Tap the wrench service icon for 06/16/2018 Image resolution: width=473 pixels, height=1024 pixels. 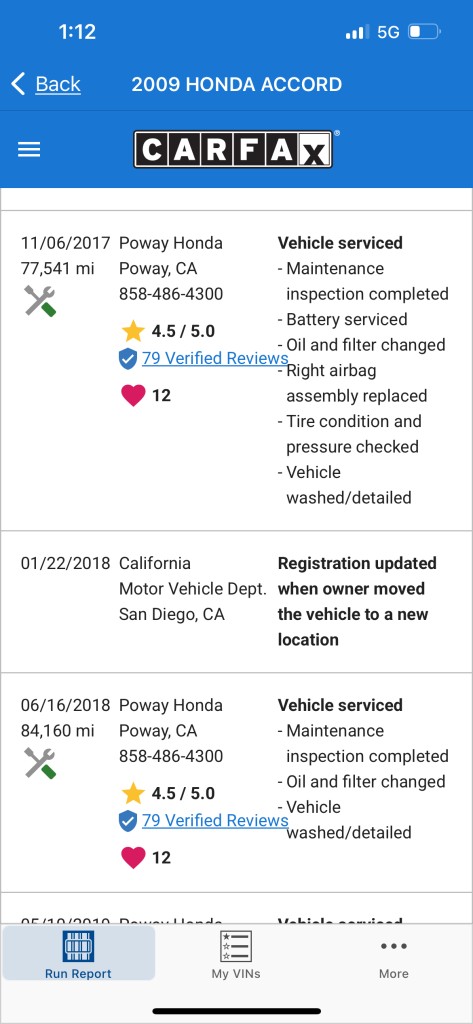pyautogui.click(x=40, y=763)
